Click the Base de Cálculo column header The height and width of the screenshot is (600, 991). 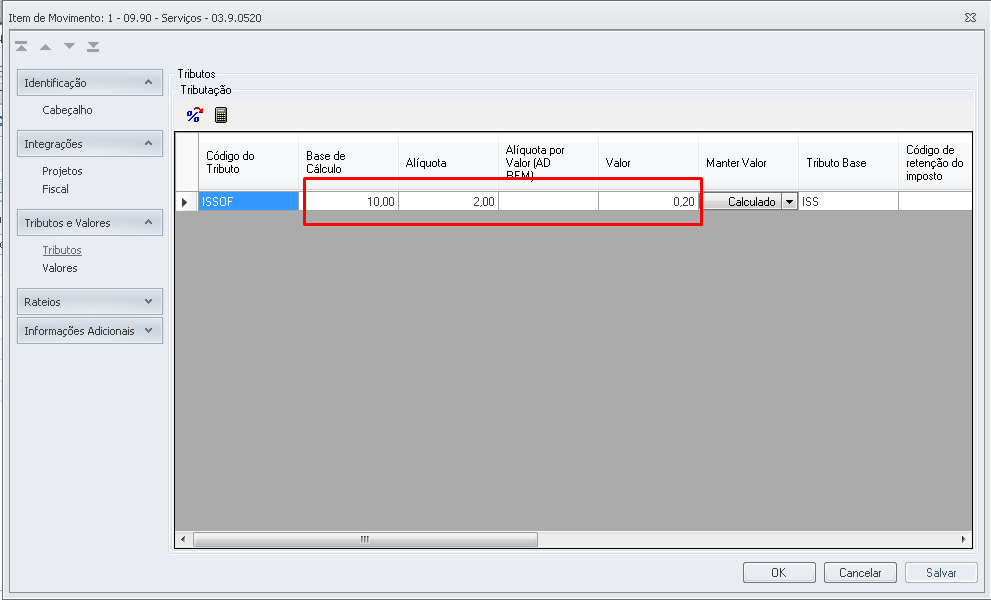348,162
